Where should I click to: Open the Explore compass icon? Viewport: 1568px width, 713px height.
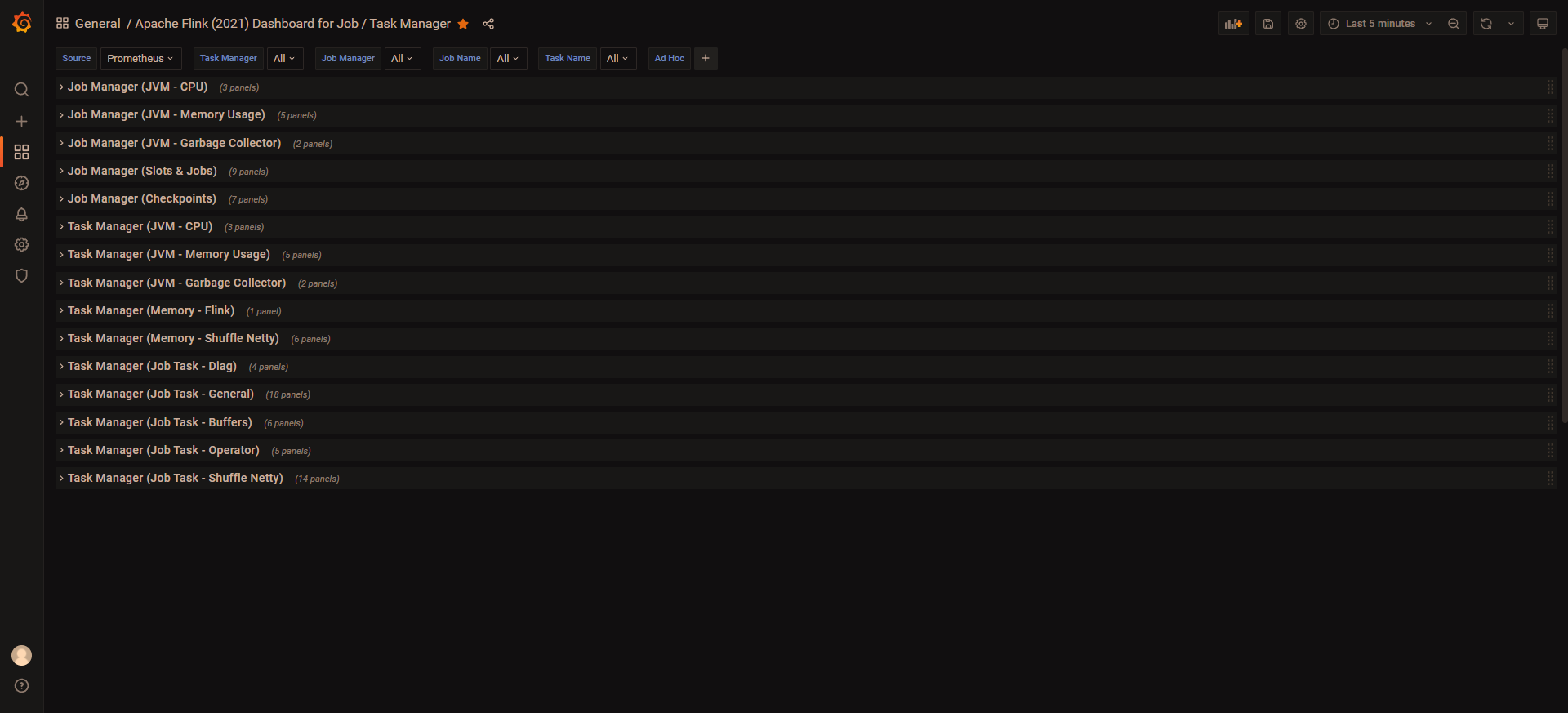pyautogui.click(x=22, y=183)
